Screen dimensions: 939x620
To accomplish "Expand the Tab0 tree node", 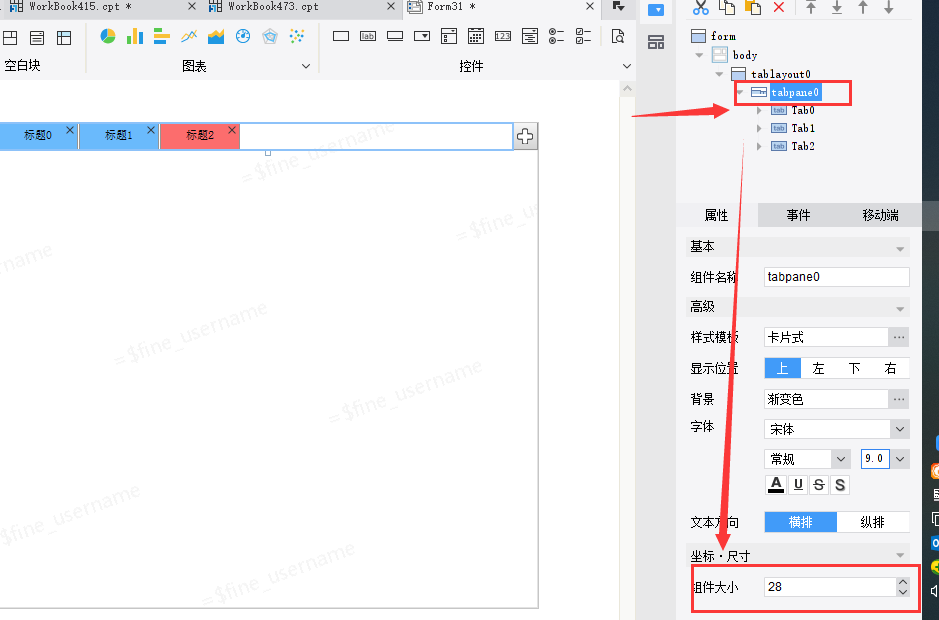I will 759,110.
